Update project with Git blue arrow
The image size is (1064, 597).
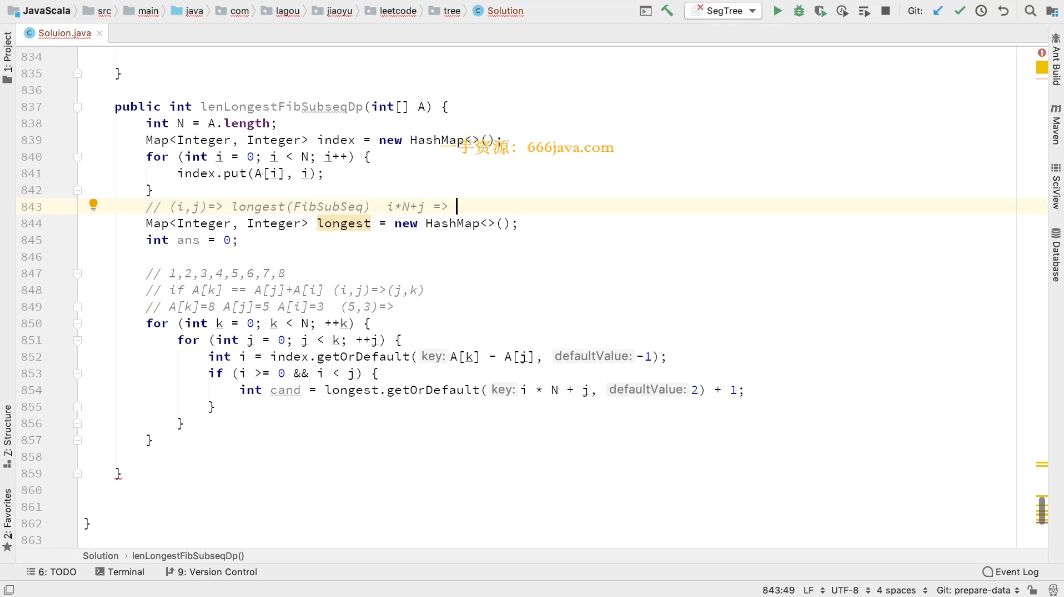[938, 11]
